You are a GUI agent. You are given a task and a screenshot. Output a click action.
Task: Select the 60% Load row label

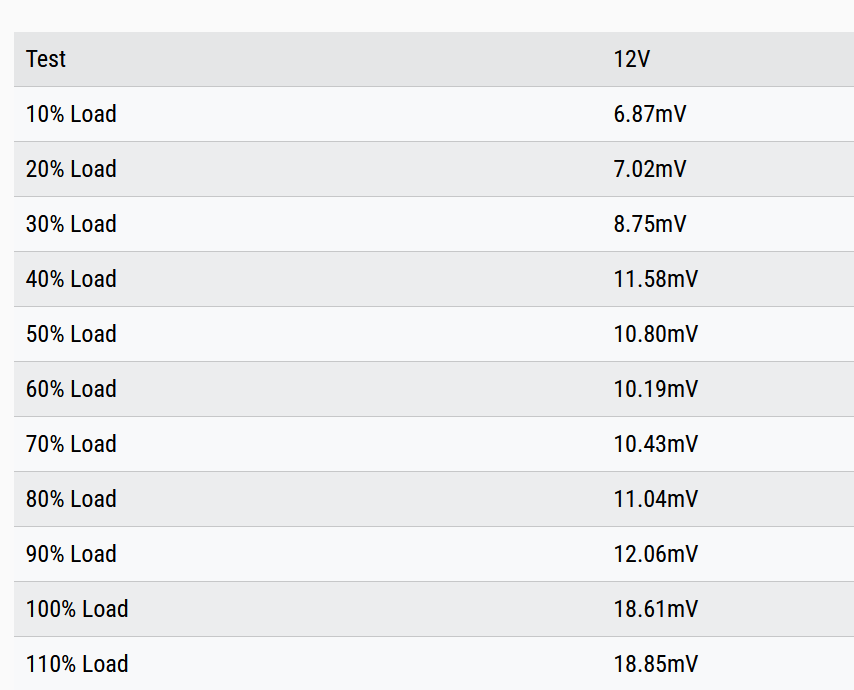71,389
